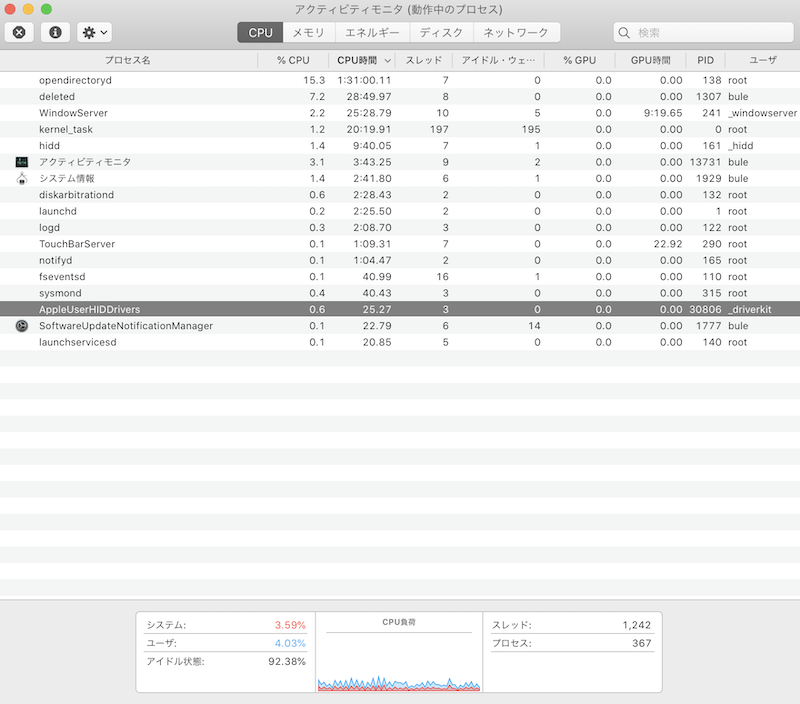Click the process info (i) toolbar icon
Image resolution: width=800 pixels, height=704 pixels.
[55, 32]
